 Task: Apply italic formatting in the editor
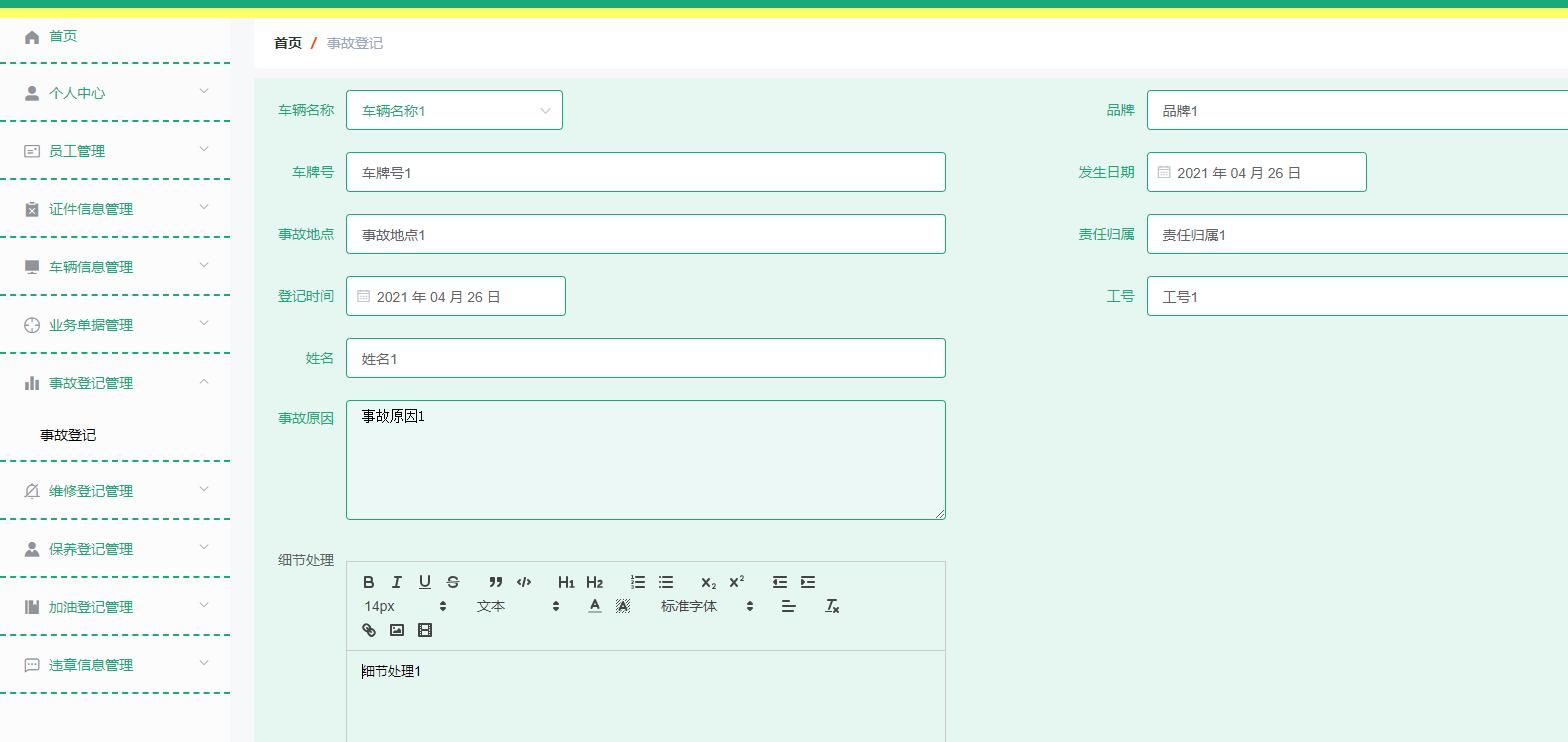396,582
